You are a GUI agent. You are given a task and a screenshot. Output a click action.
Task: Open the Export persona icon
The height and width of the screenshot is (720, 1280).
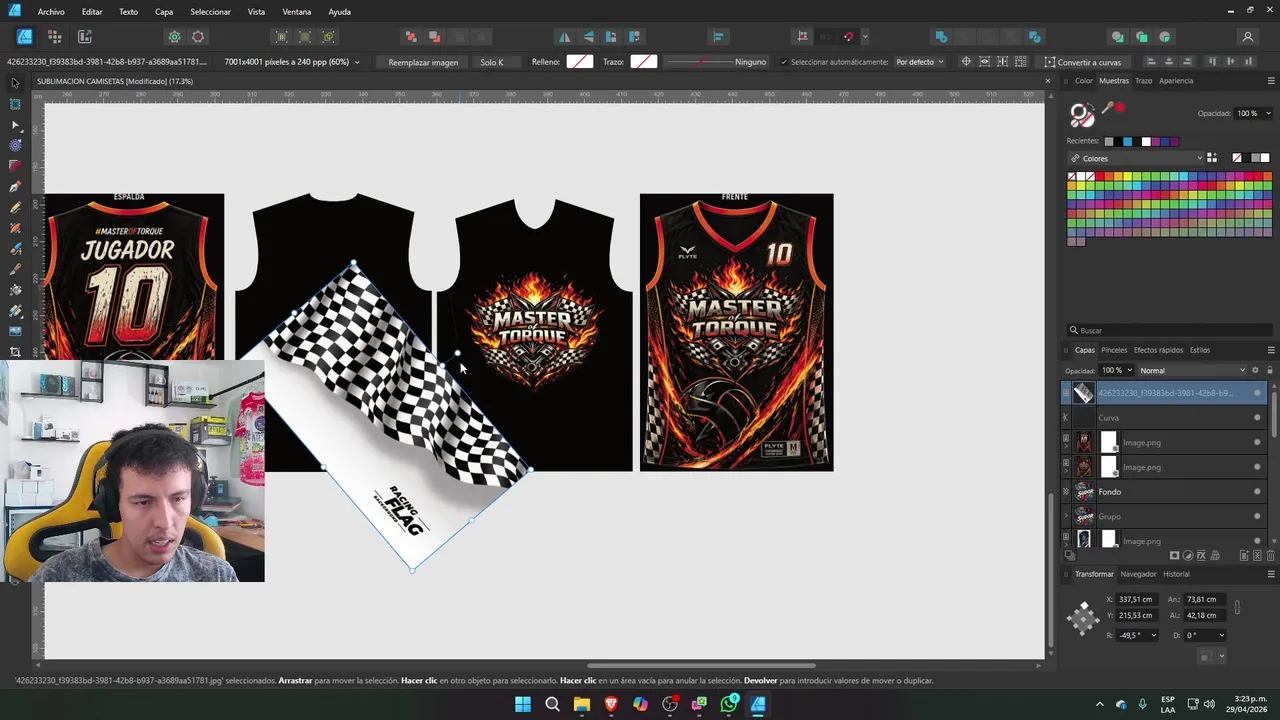pyautogui.click(x=85, y=37)
